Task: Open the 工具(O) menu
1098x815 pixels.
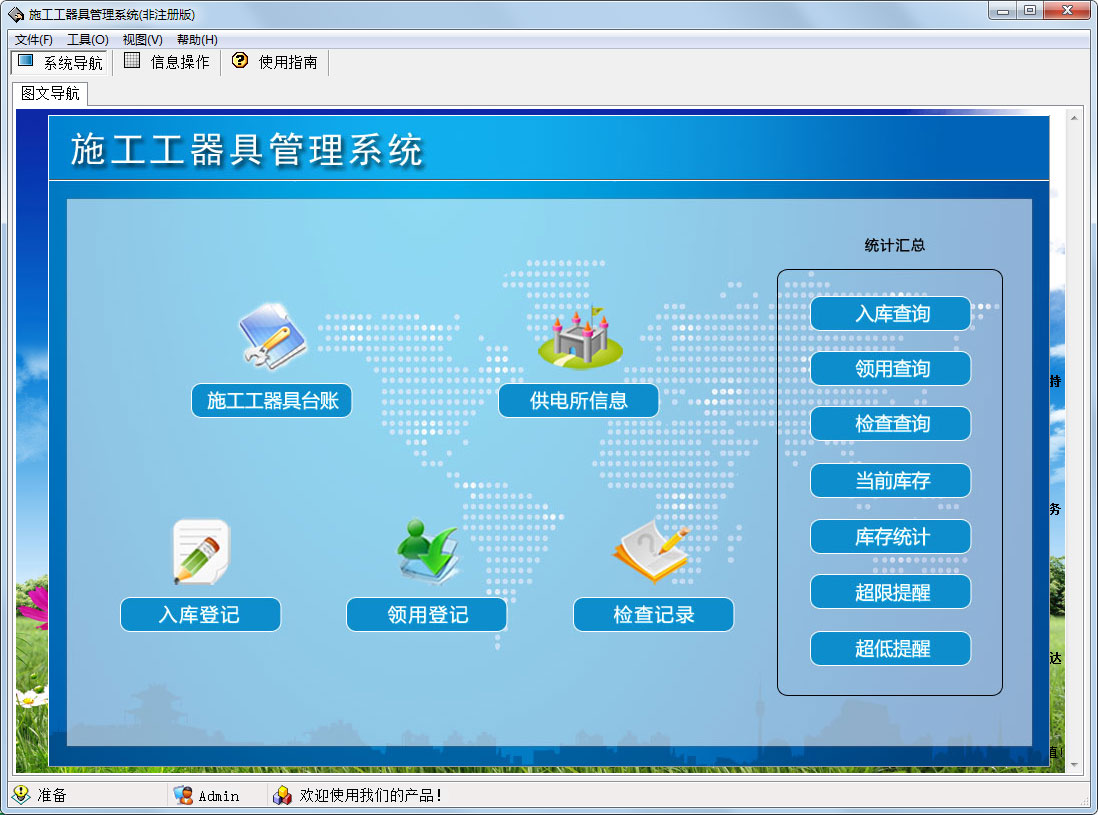Action: pos(88,39)
